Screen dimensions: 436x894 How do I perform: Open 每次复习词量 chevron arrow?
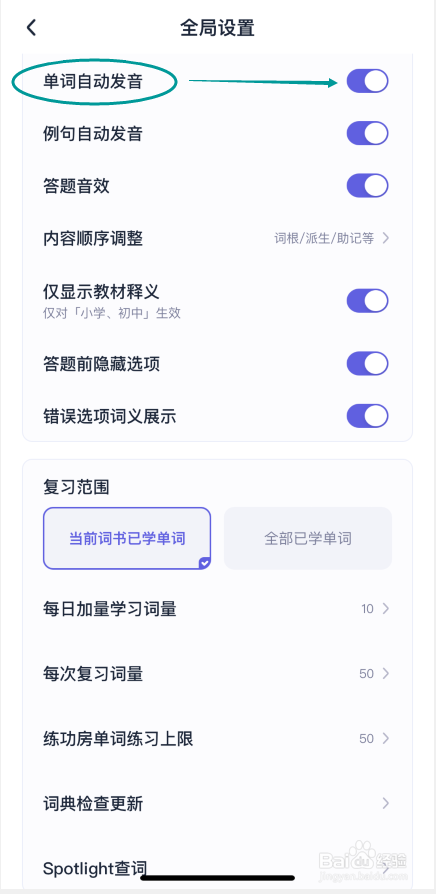click(386, 674)
